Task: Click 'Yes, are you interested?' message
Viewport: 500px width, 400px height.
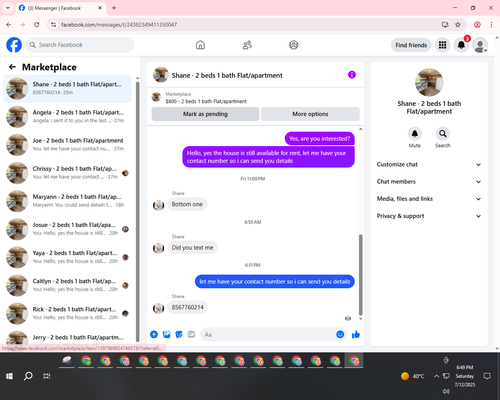Action: click(x=319, y=139)
